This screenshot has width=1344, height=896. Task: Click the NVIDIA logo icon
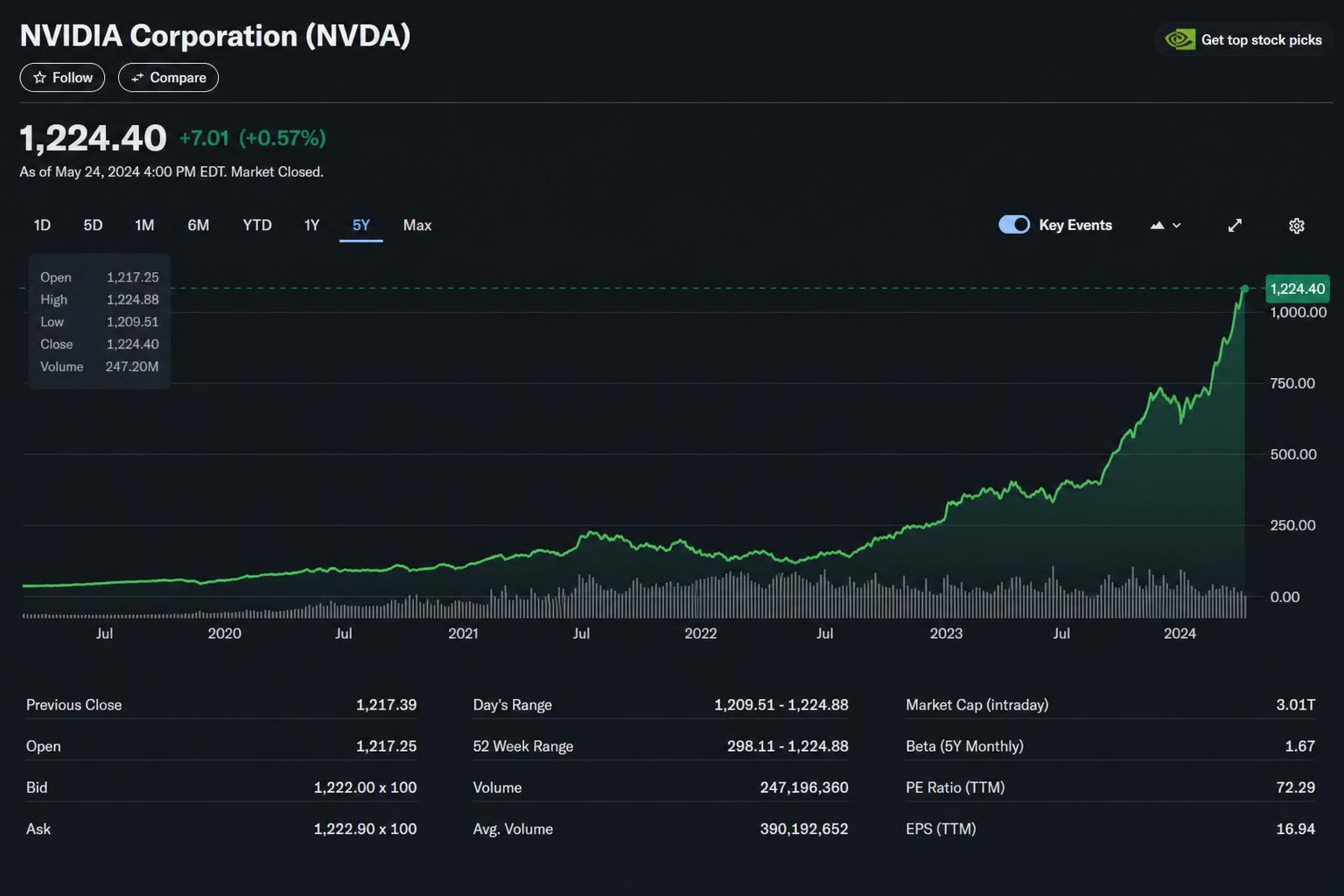(x=1180, y=39)
